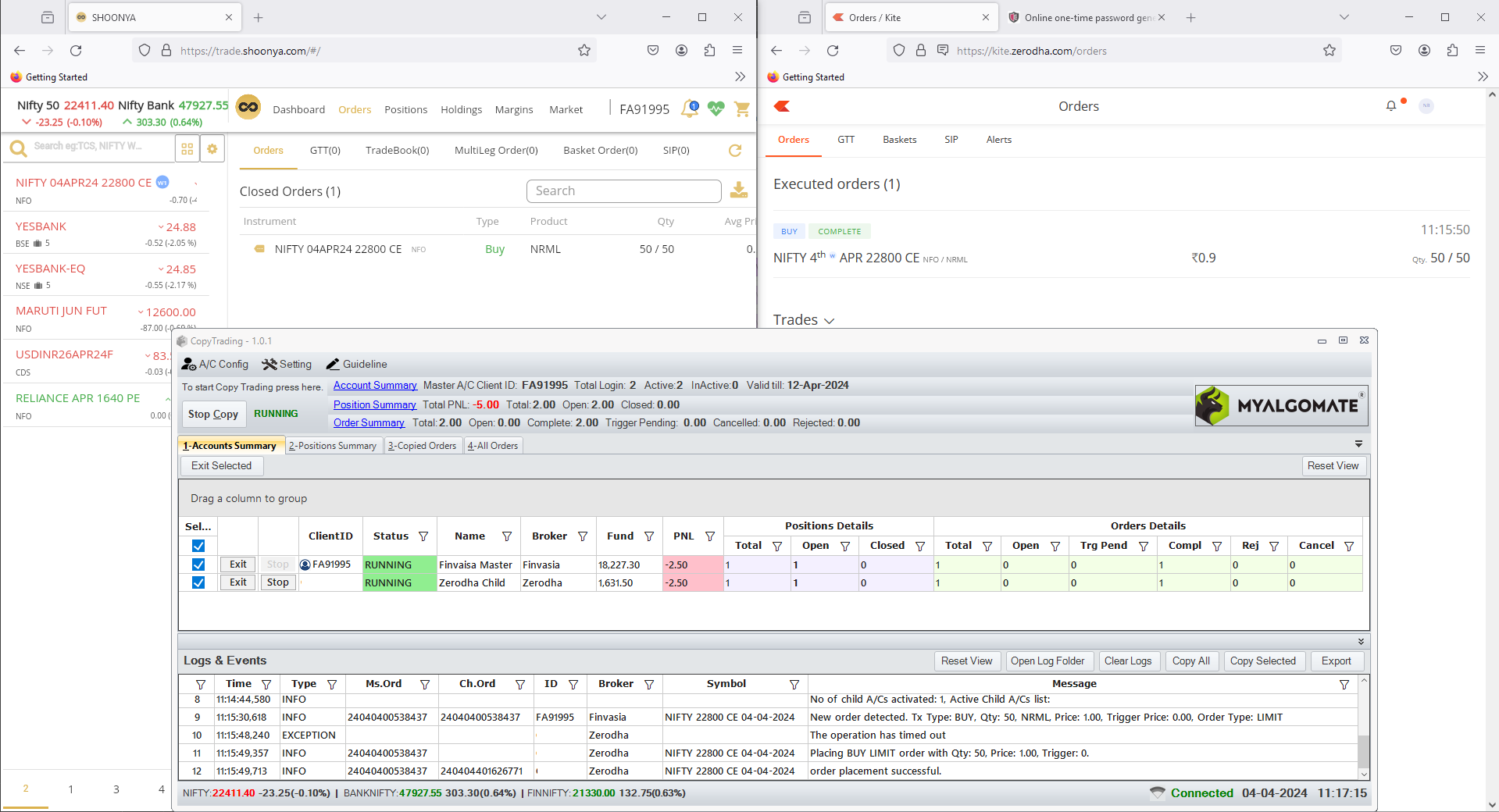Click Copy All in logs panel
Screen dimensions: 1499x812
[x=1190, y=661]
